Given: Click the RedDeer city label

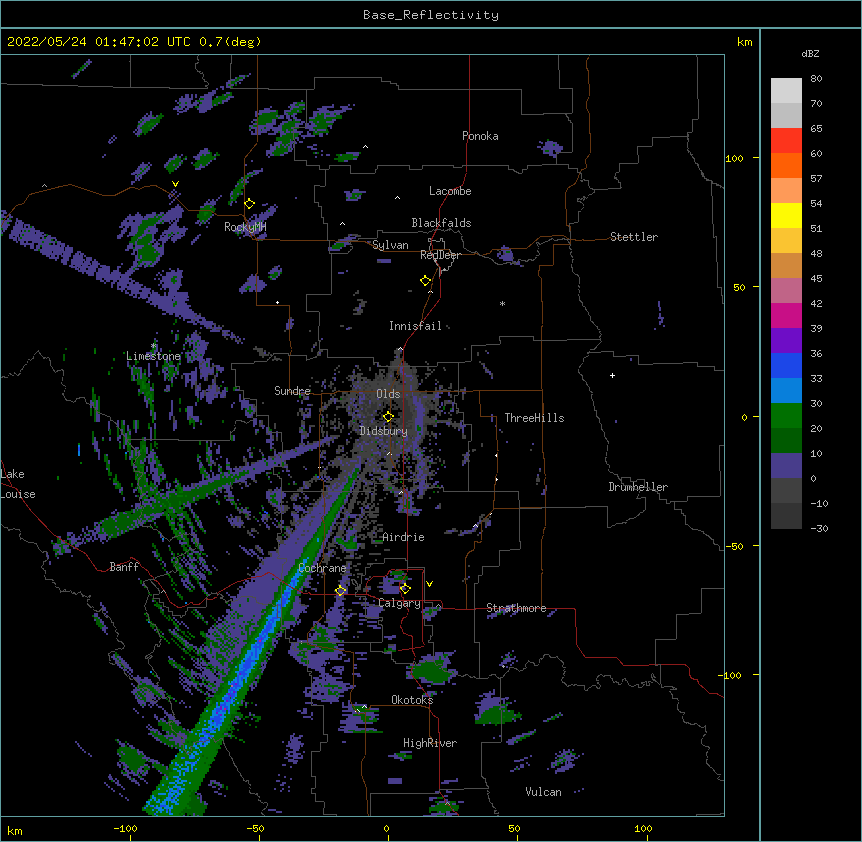Looking at the screenshot, I should 440,255.
